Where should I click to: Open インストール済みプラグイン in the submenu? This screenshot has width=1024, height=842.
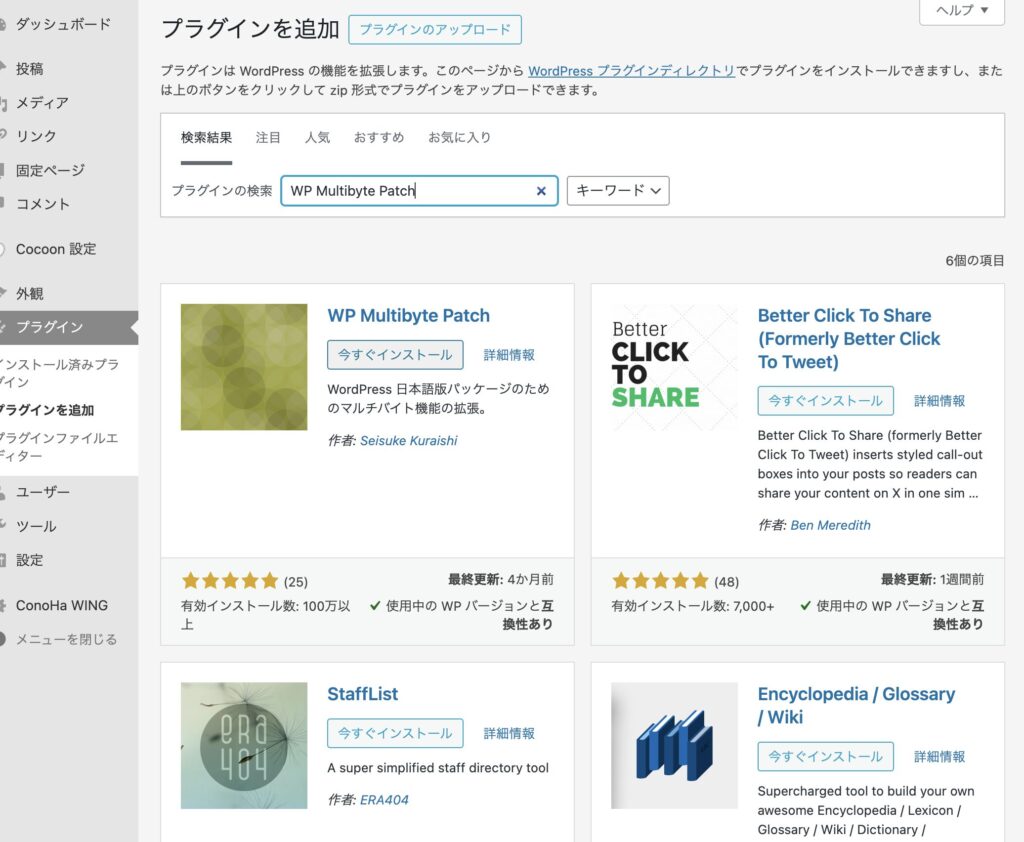point(60,373)
